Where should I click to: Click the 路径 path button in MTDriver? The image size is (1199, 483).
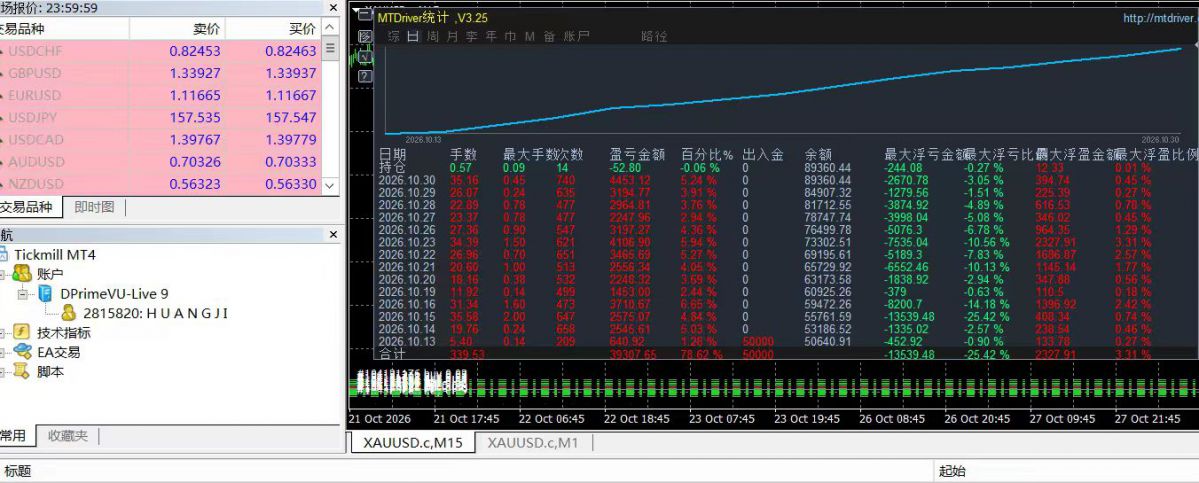[654, 36]
